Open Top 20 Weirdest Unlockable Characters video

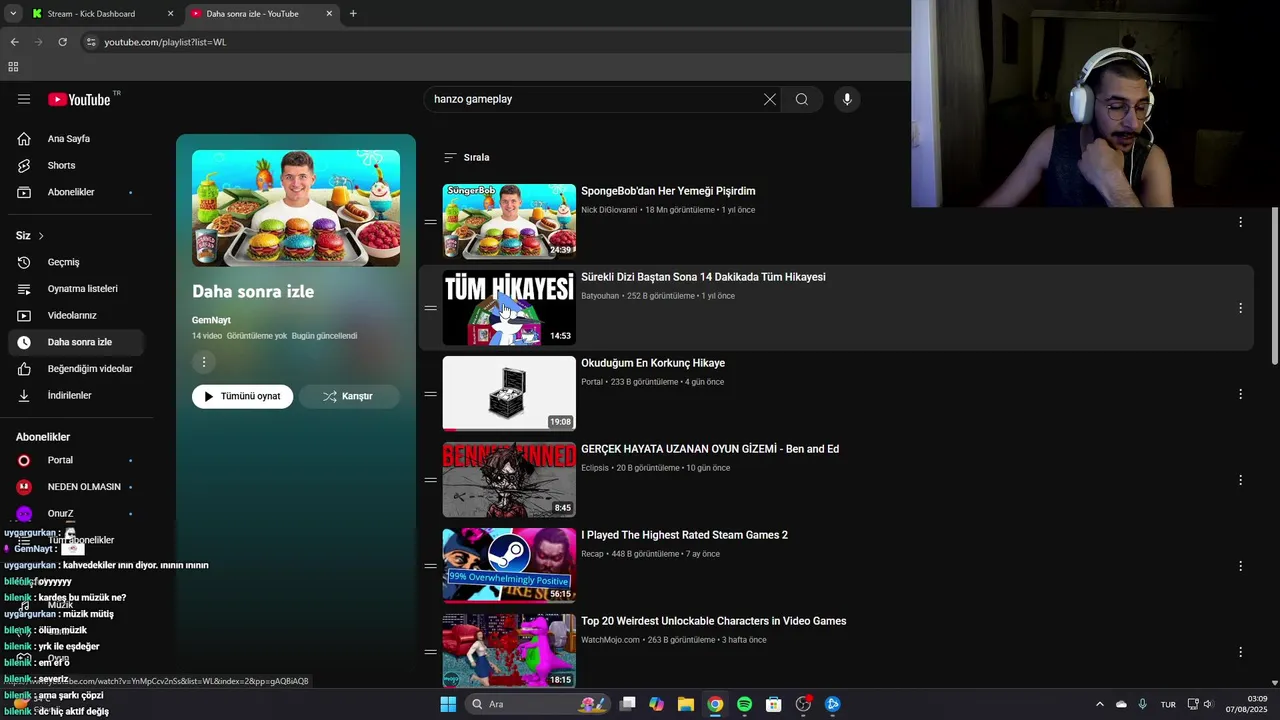[x=713, y=621]
